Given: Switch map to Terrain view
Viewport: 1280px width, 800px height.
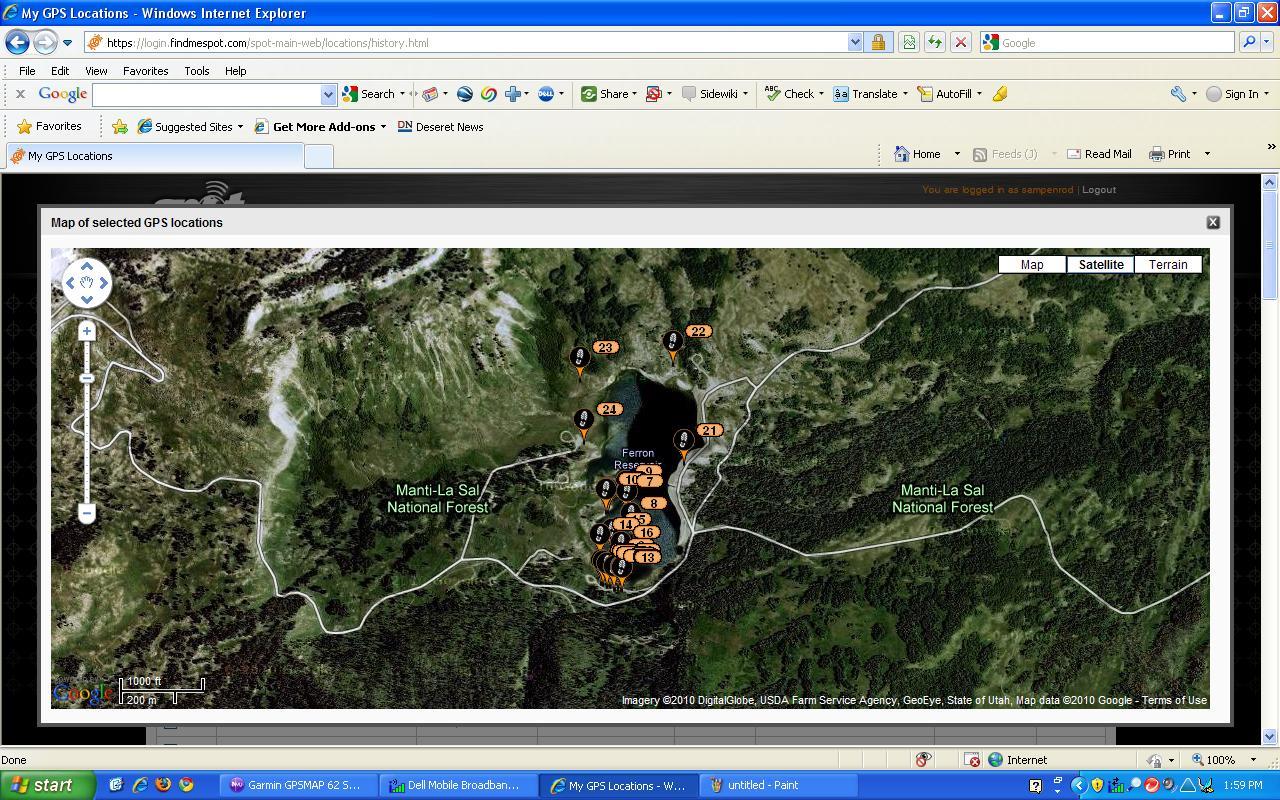Looking at the screenshot, I should 1168,265.
